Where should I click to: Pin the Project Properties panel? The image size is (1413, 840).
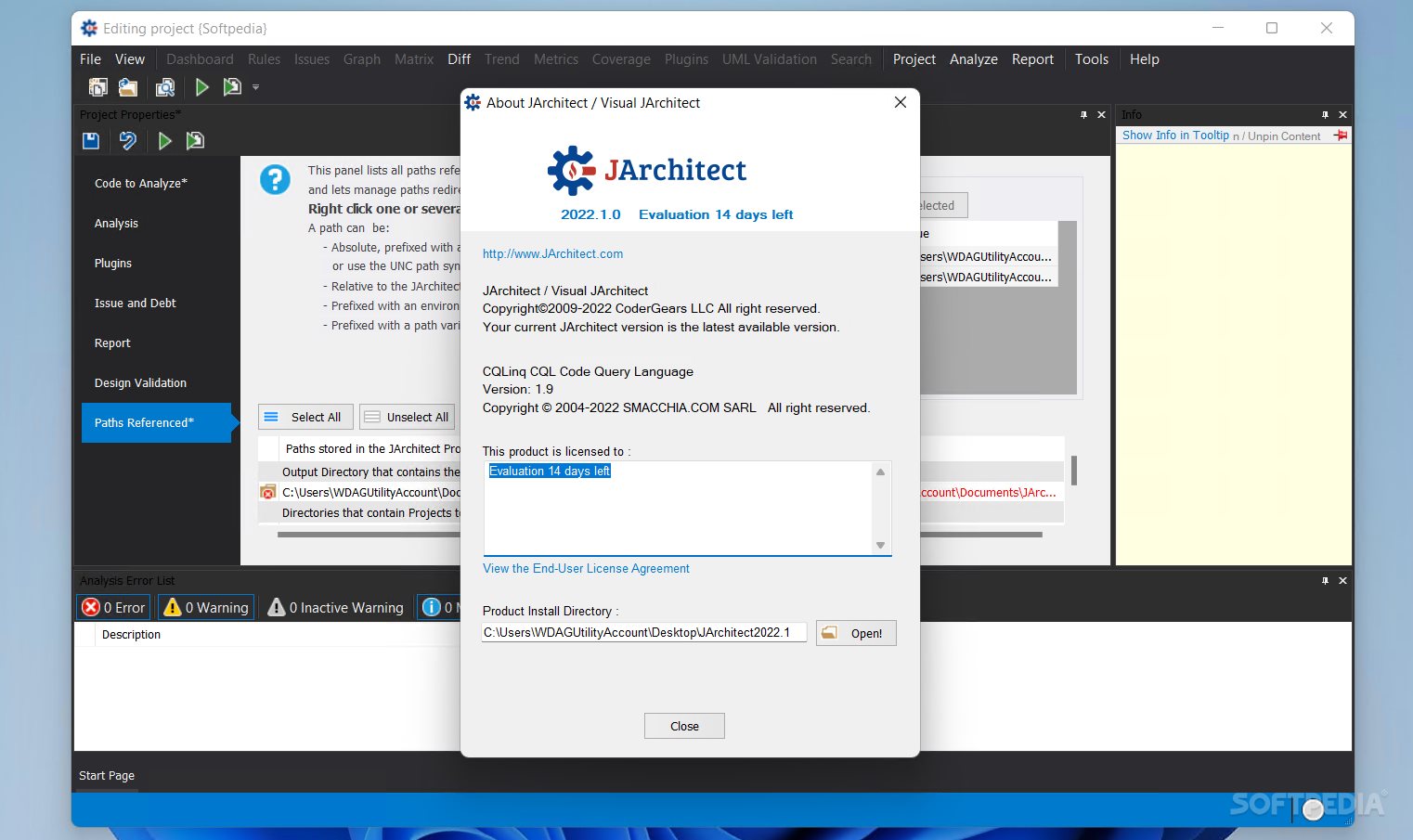click(x=1083, y=115)
